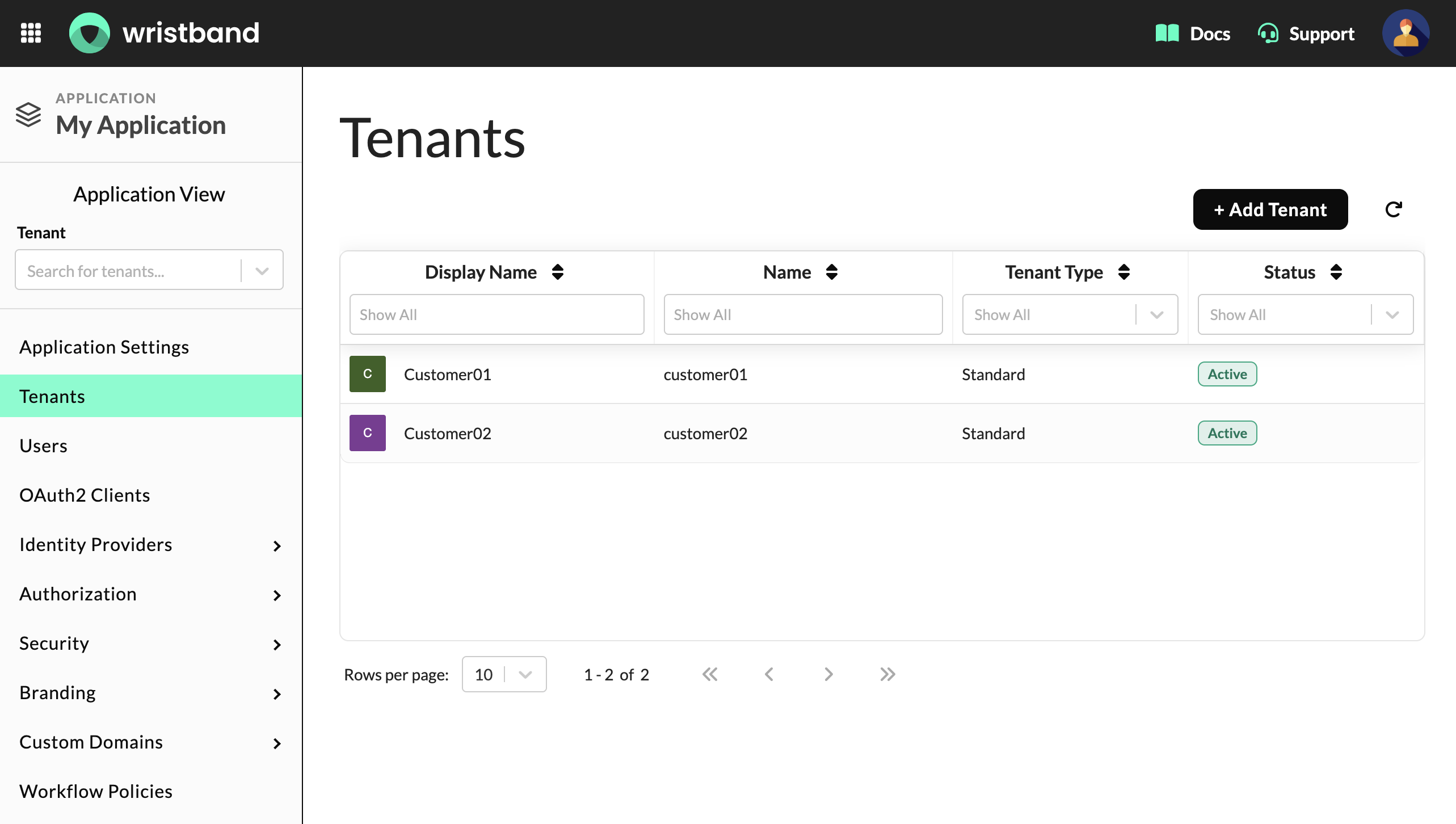Open the Support link

click(1306, 33)
